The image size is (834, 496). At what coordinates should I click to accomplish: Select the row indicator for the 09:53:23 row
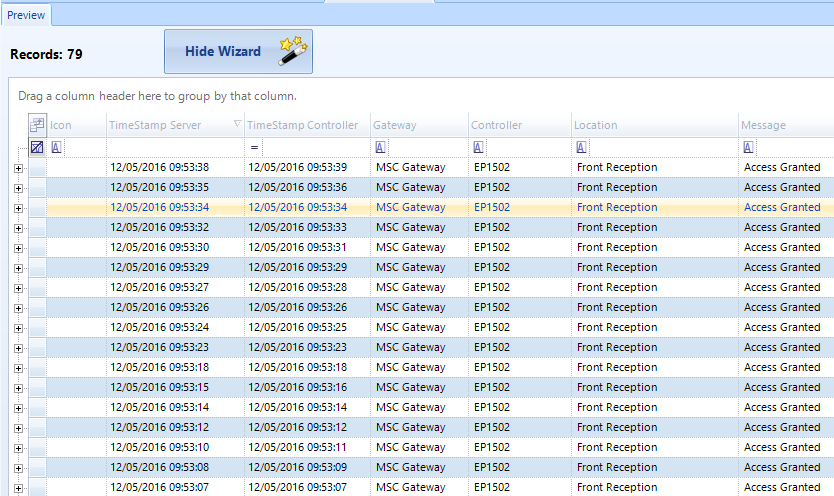click(x=37, y=348)
